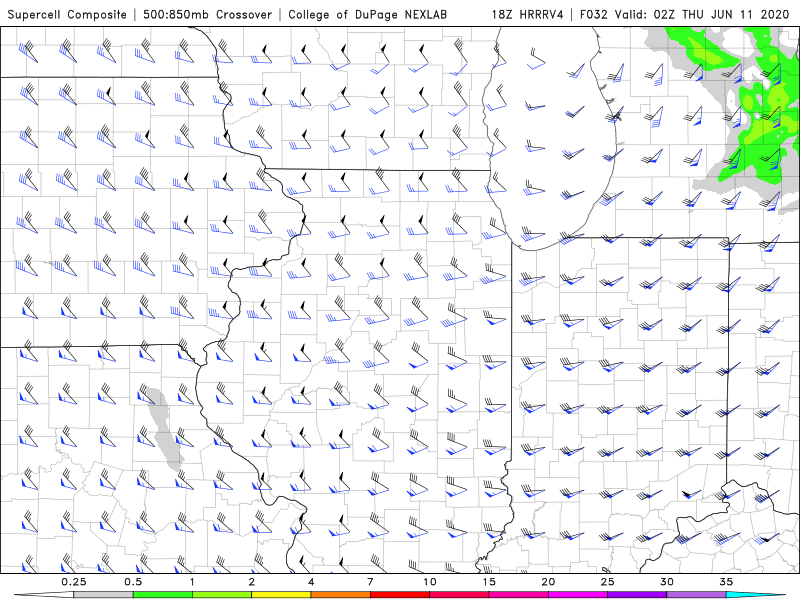The height and width of the screenshot is (600, 800).
Task: Select the red 7–10 legend swatch
Action: (400, 595)
